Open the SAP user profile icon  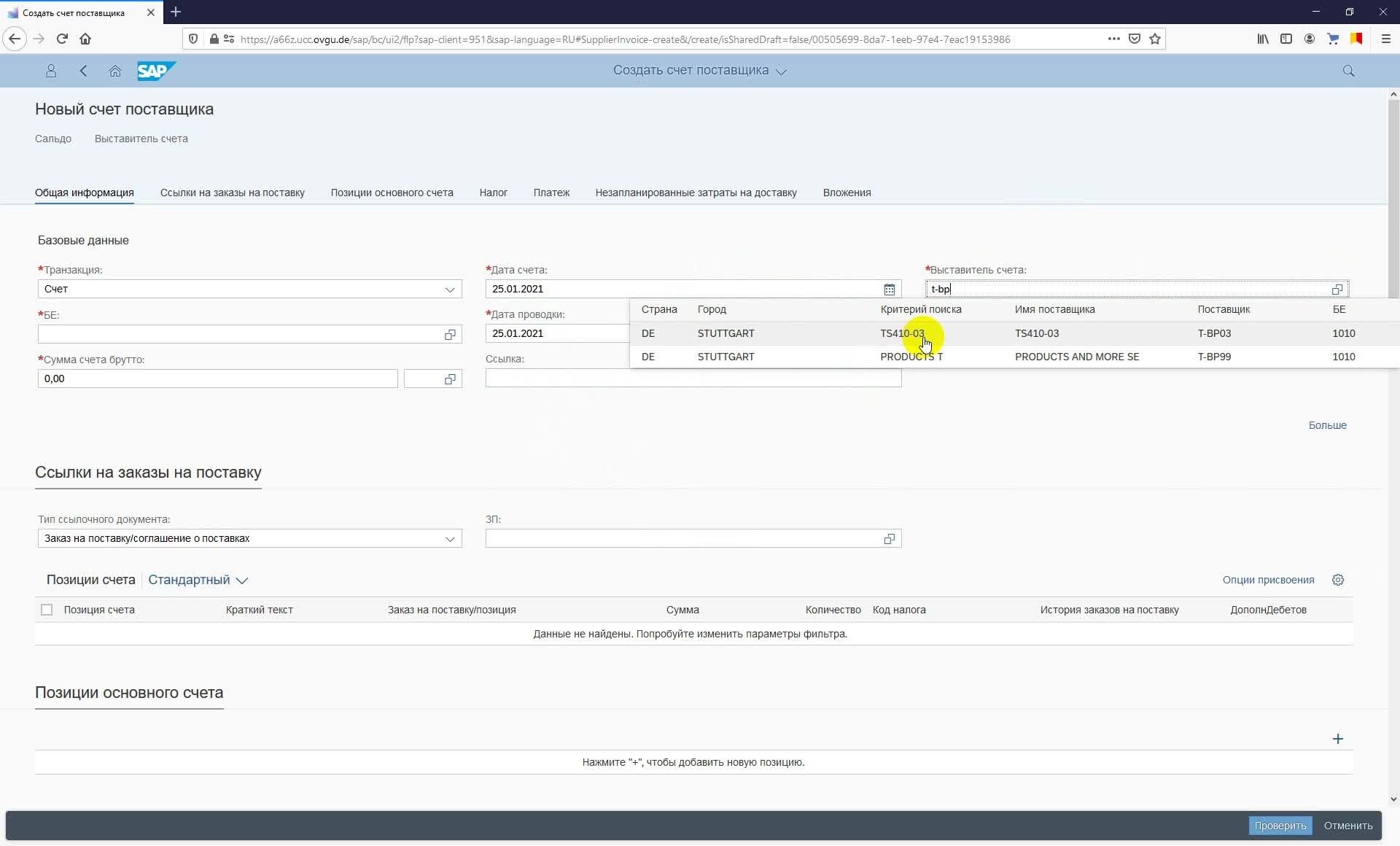(51, 71)
